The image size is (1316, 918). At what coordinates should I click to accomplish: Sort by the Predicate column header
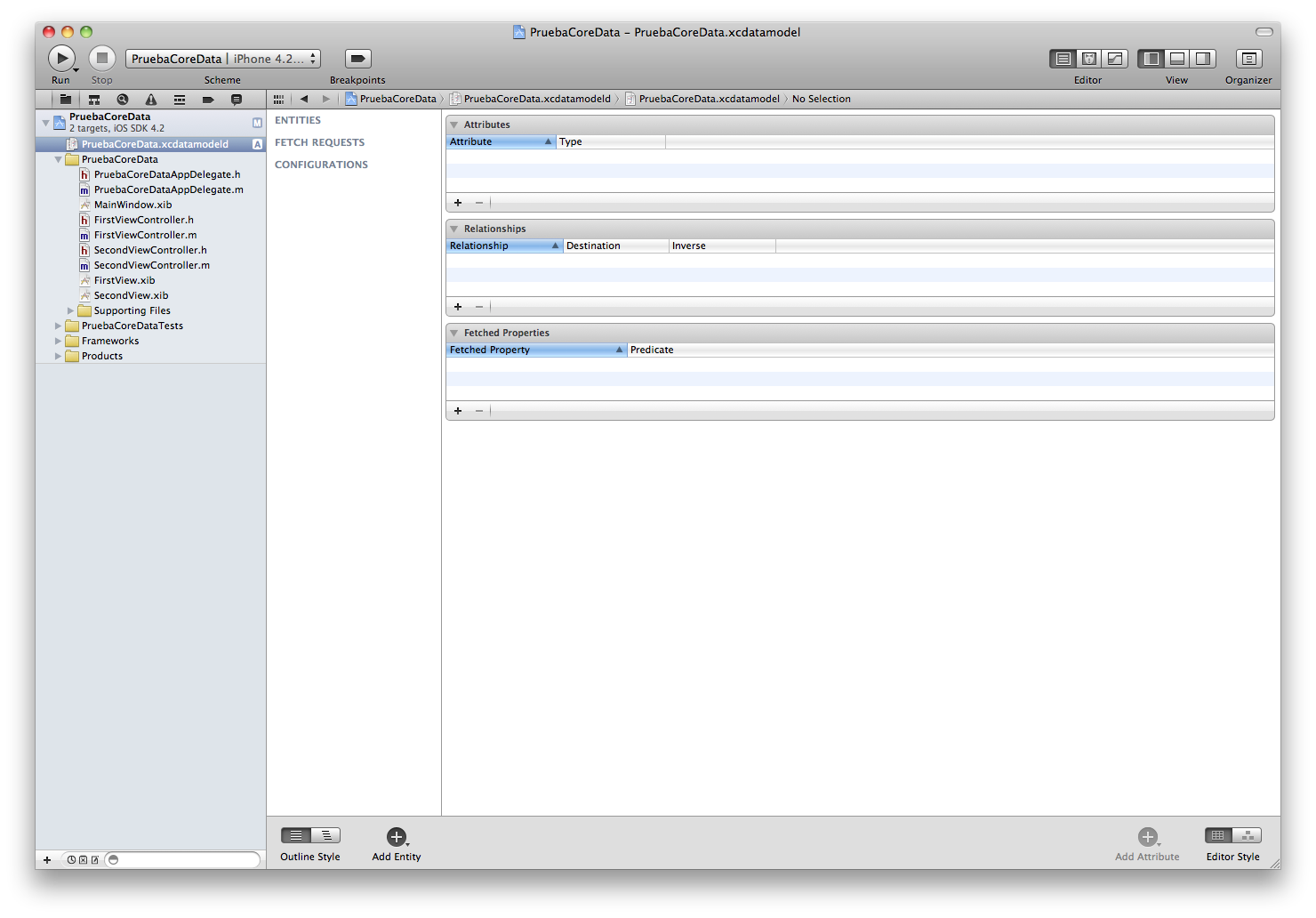951,350
